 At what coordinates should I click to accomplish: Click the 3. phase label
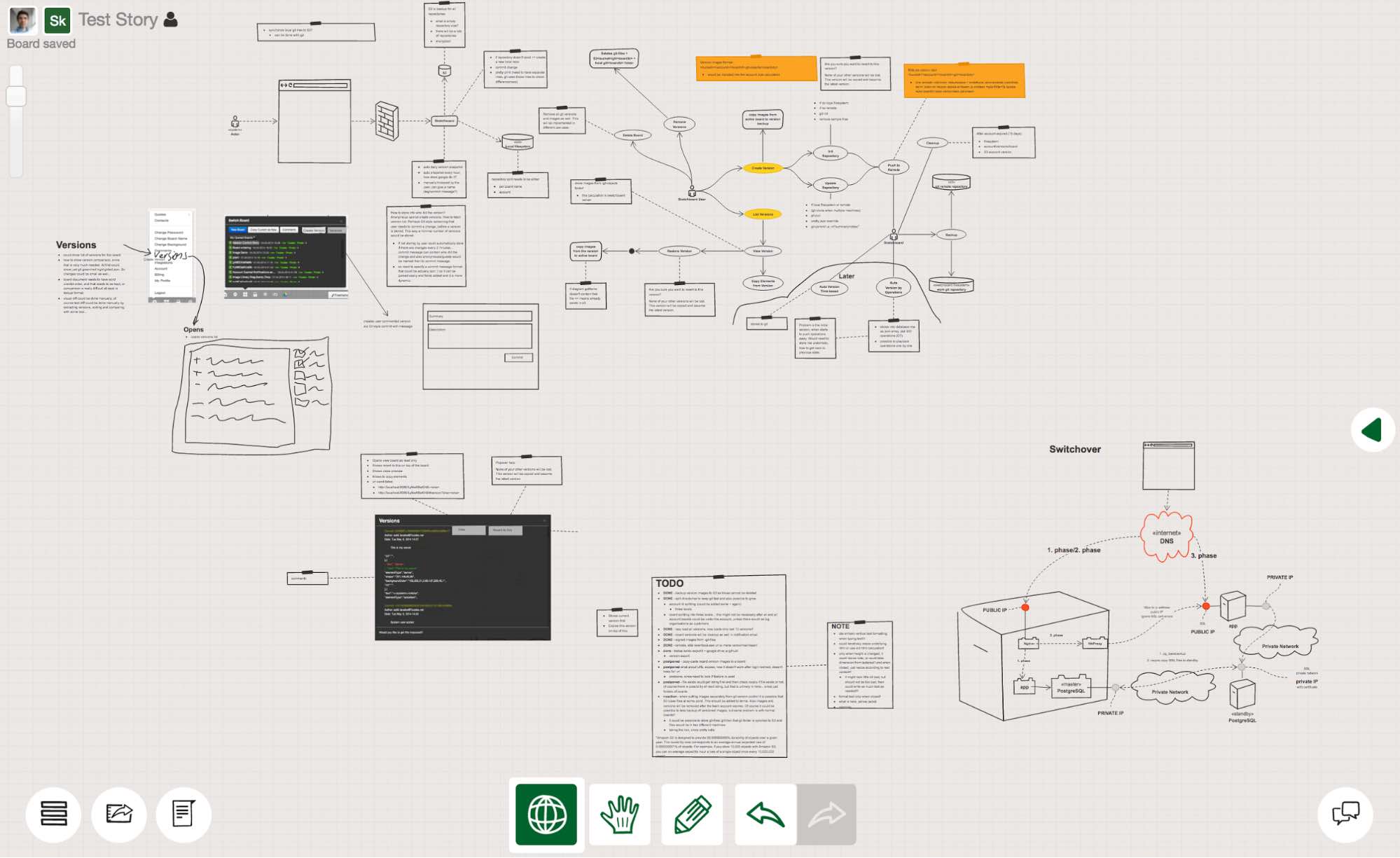(x=1203, y=555)
